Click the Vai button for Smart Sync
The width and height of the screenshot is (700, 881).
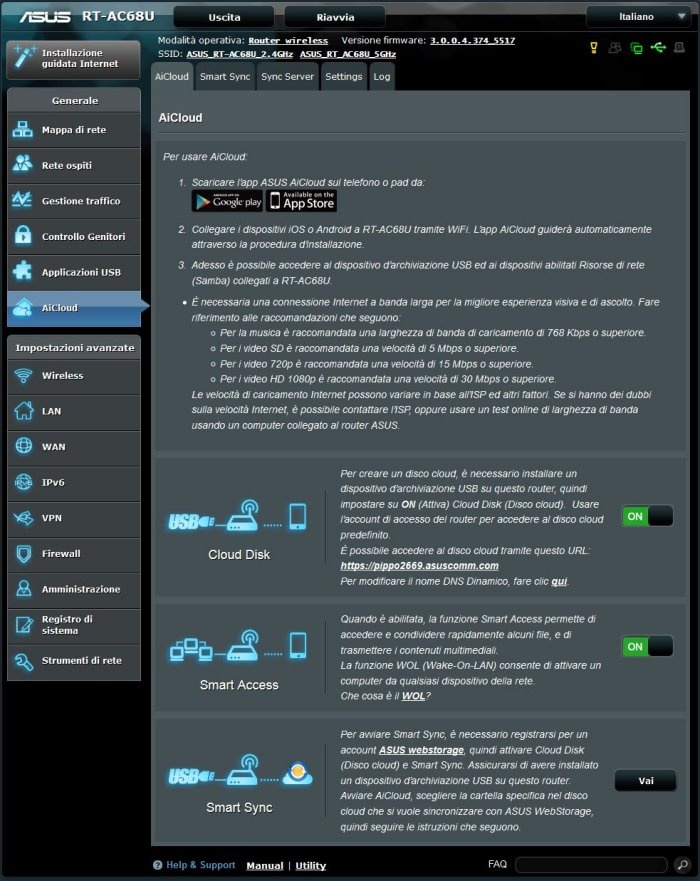tap(646, 780)
